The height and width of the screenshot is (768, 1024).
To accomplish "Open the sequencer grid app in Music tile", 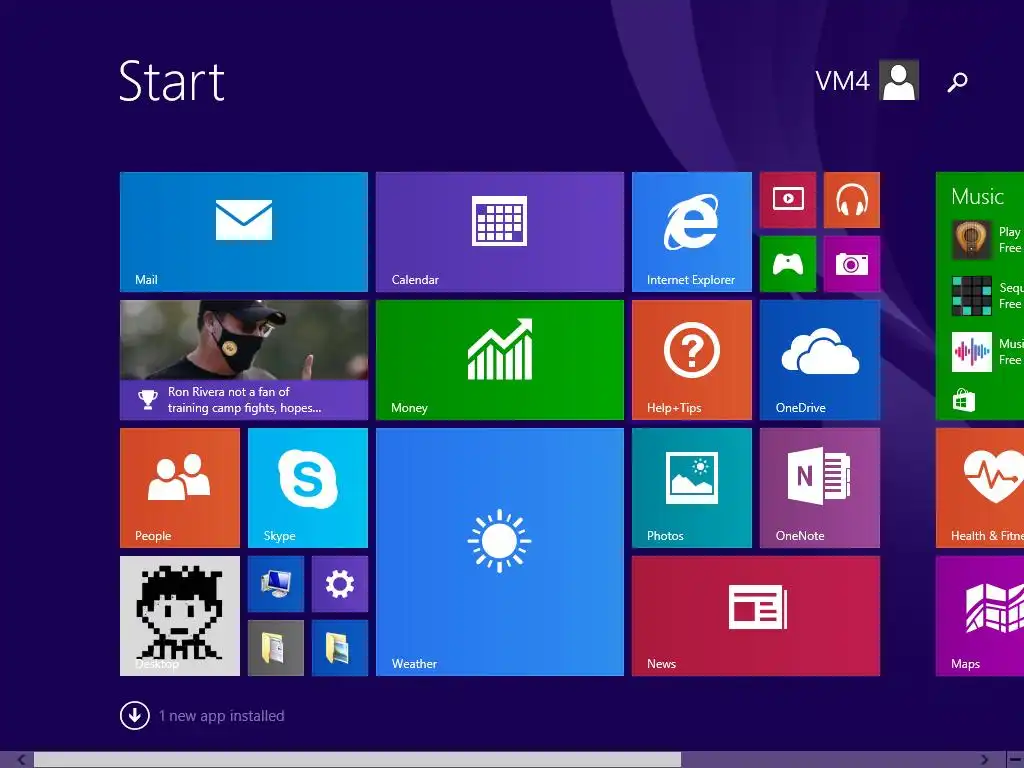I will [x=972, y=296].
